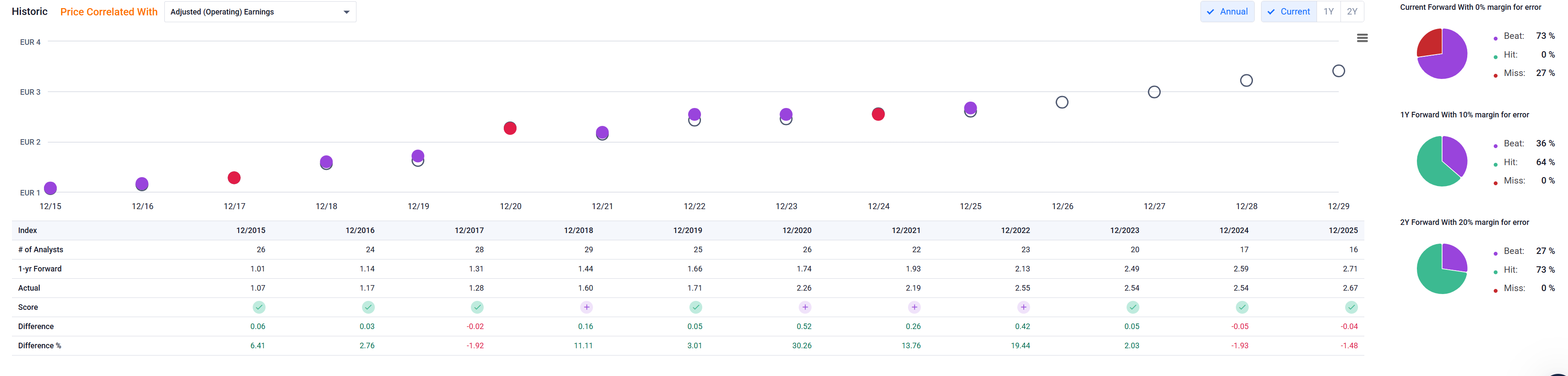Click the 1-yr Forward value 2.71
Viewport: 1568px width, 376px height.
click(x=1351, y=269)
